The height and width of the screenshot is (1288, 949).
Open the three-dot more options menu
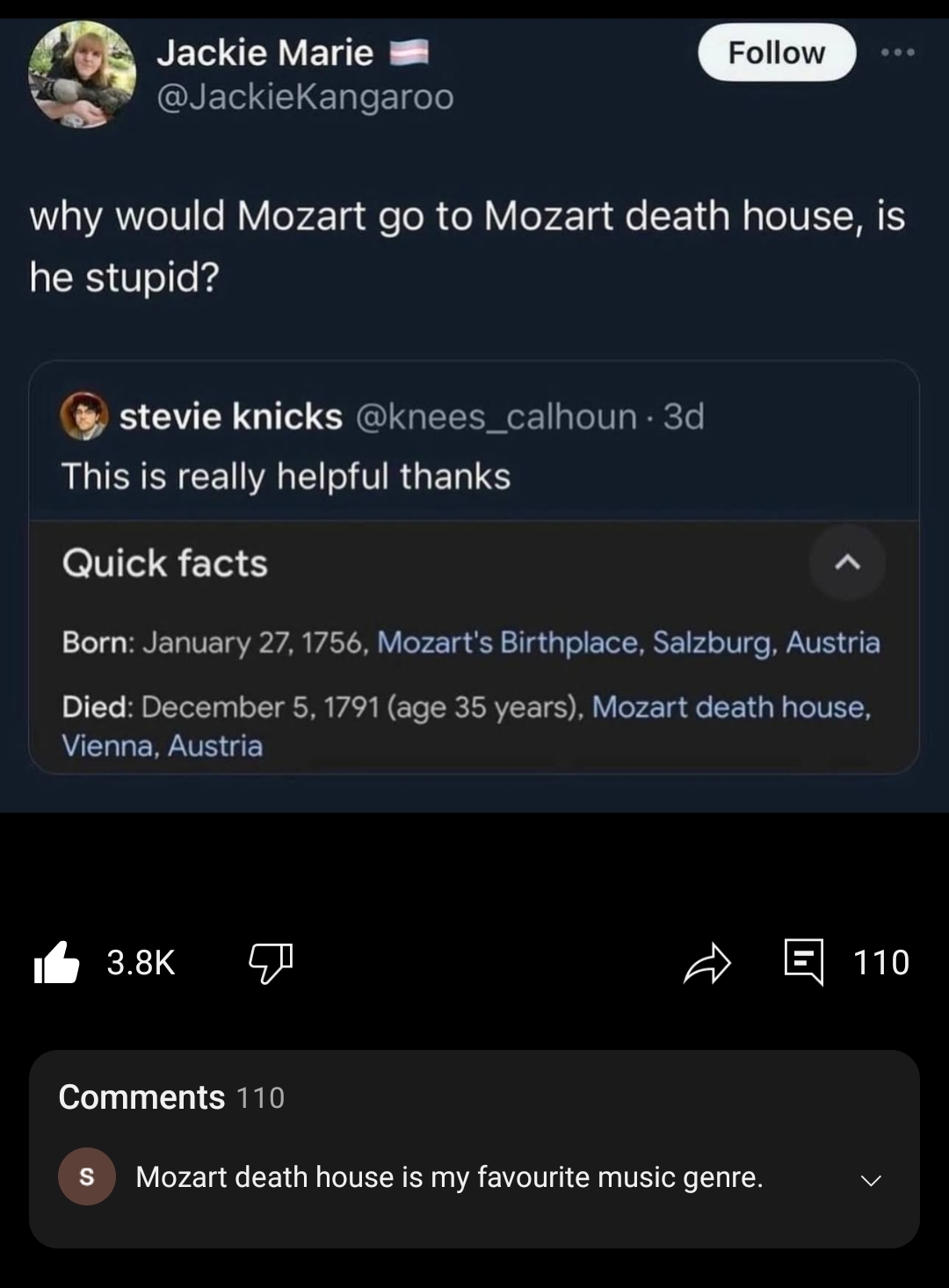[x=897, y=53]
